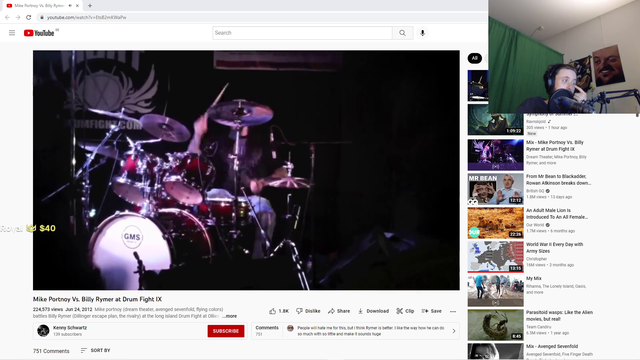Image resolution: width=640 pixels, height=360 pixels.
Task: Close the Mike Portnoy browser tab
Action: 77,6
